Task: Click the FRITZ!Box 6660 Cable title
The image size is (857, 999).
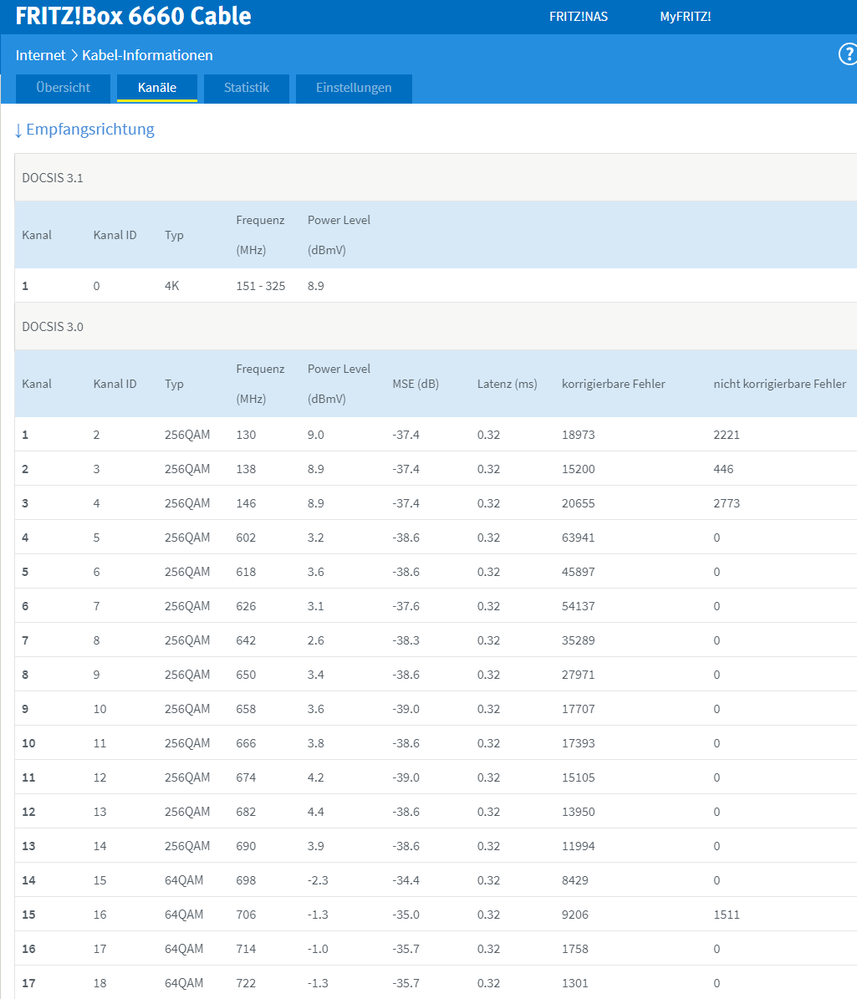Action: click(x=133, y=17)
